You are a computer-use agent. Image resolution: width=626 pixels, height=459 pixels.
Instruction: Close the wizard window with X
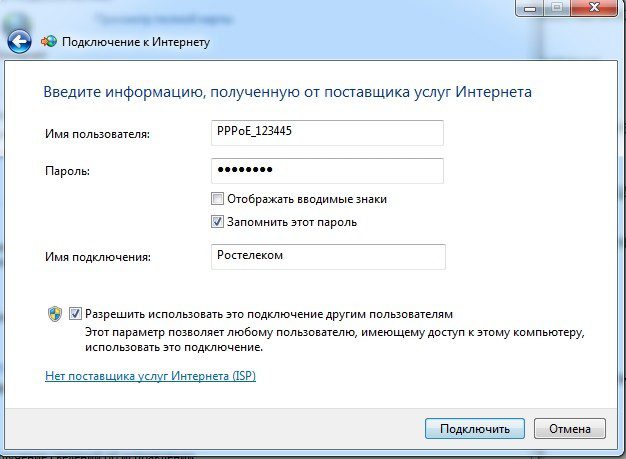[x=594, y=7]
